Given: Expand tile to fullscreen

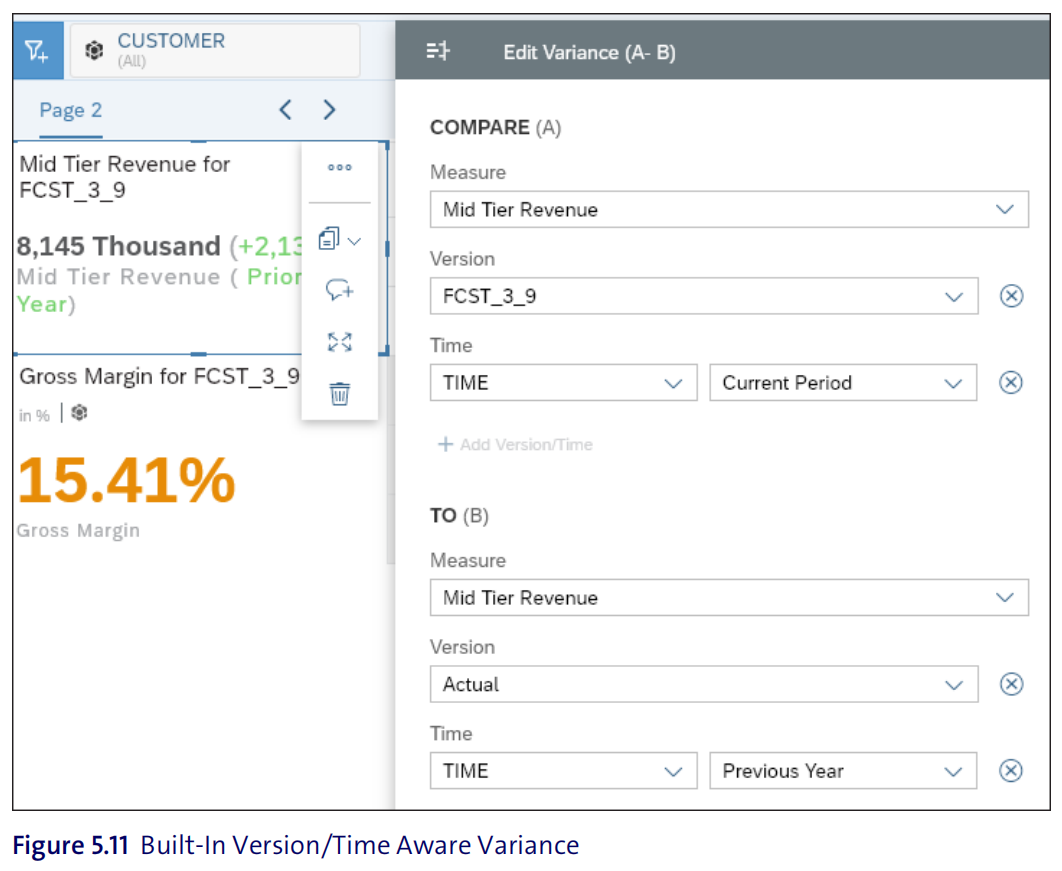Looking at the screenshot, I should point(339,342).
